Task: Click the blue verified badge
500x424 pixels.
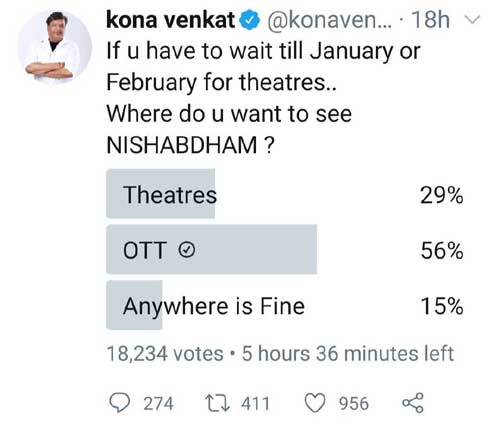Action: click(x=250, y=21)
